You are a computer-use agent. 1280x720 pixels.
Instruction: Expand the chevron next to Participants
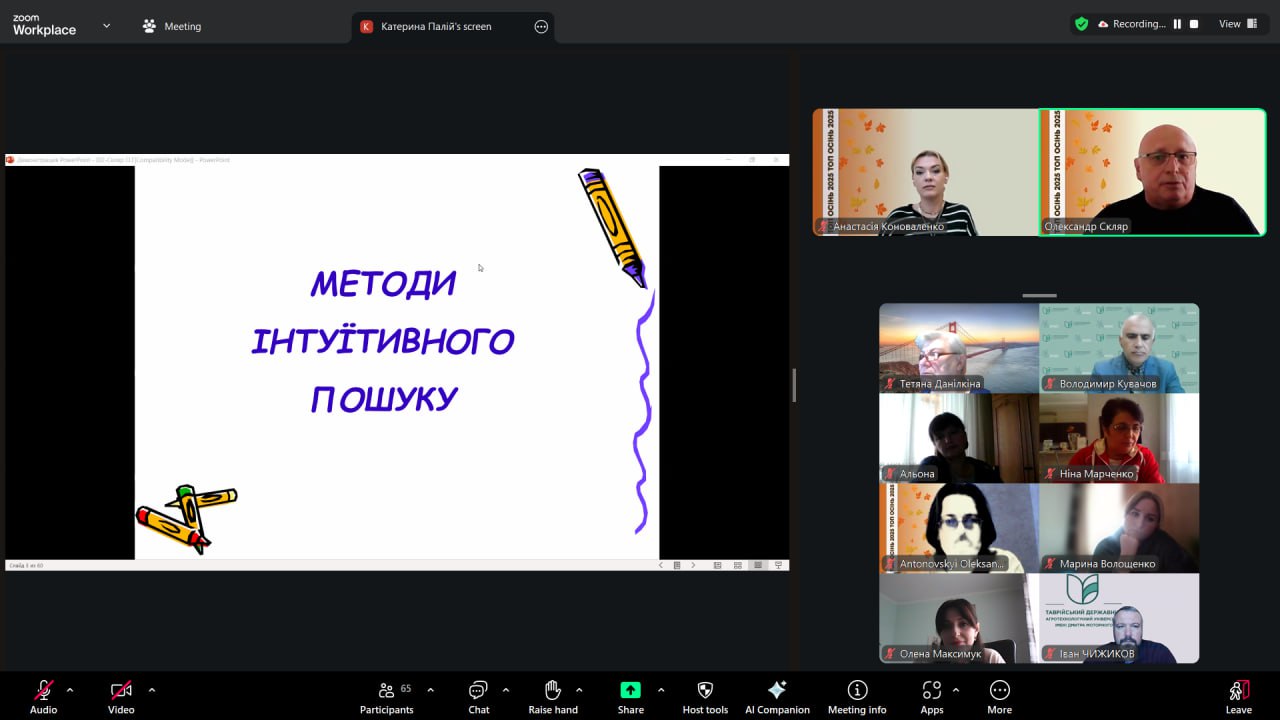[430, 690]
